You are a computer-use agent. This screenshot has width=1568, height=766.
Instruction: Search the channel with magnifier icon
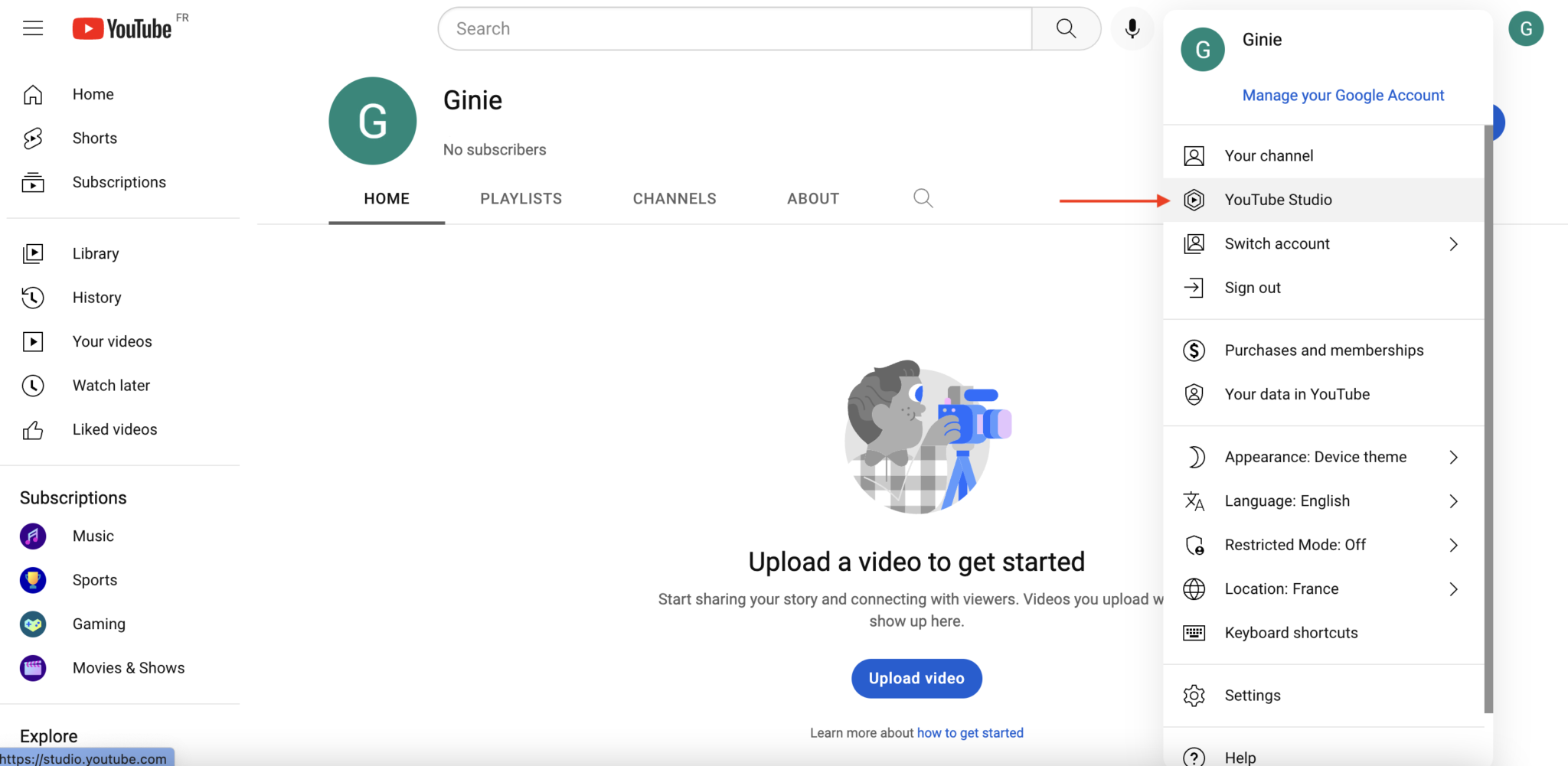[x=923, y=199]
